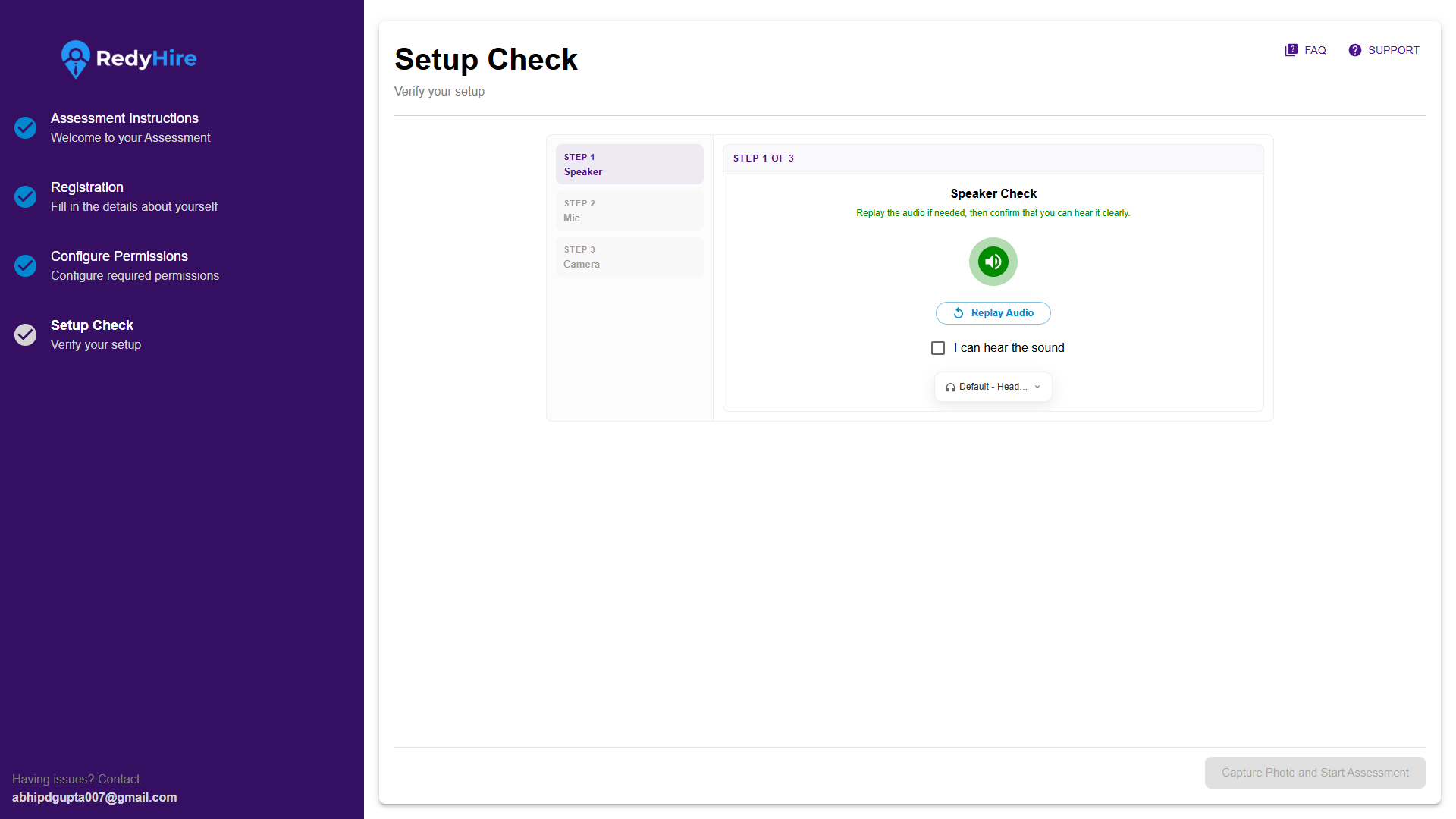Screen dimensions: 1456x819
Task: Check the 'I can hear the sound' box
Action: [938, 348]
